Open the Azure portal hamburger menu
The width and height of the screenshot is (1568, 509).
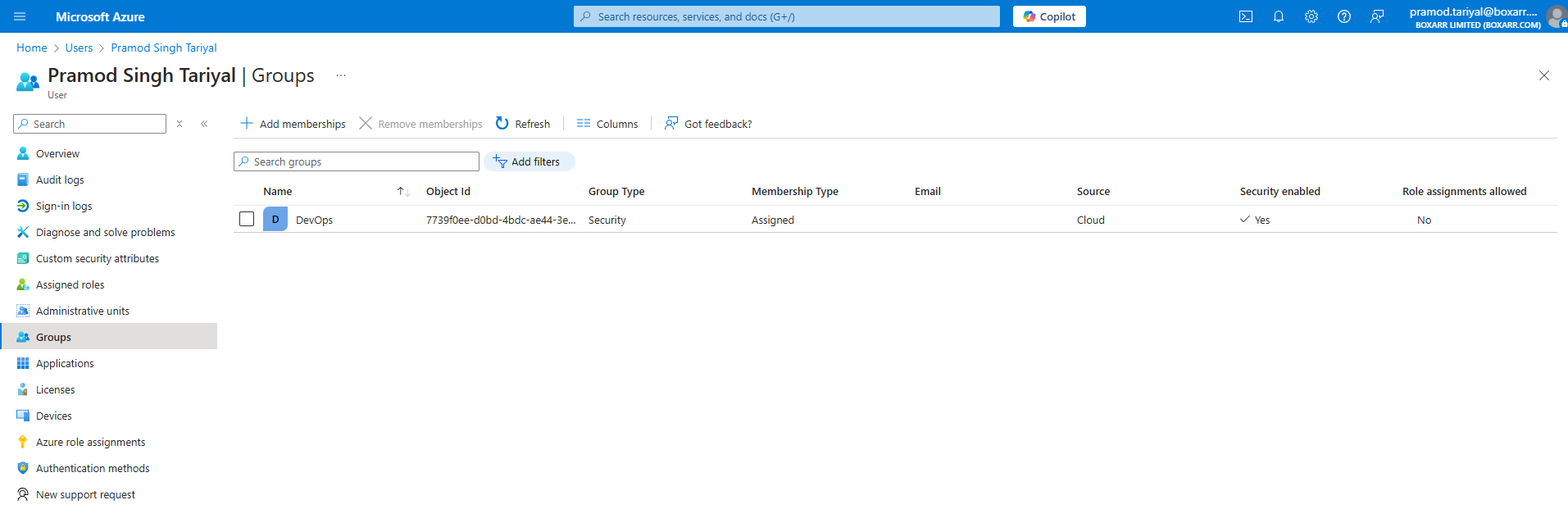click(20, 16)
